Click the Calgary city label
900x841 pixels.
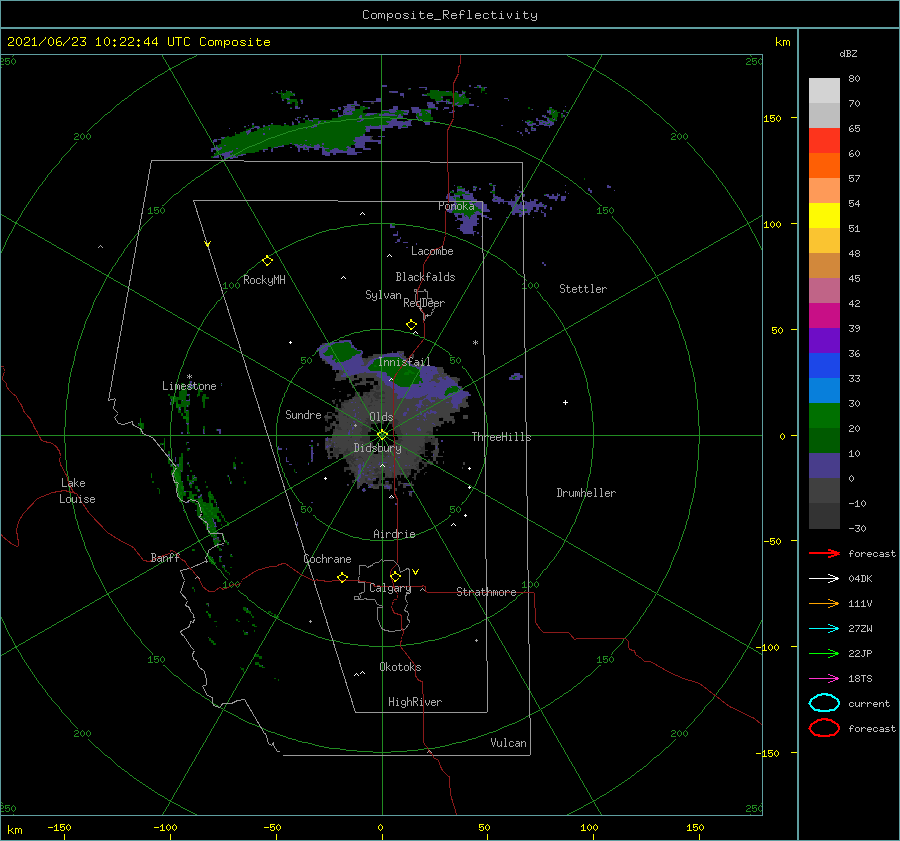(x=390, y=588)
